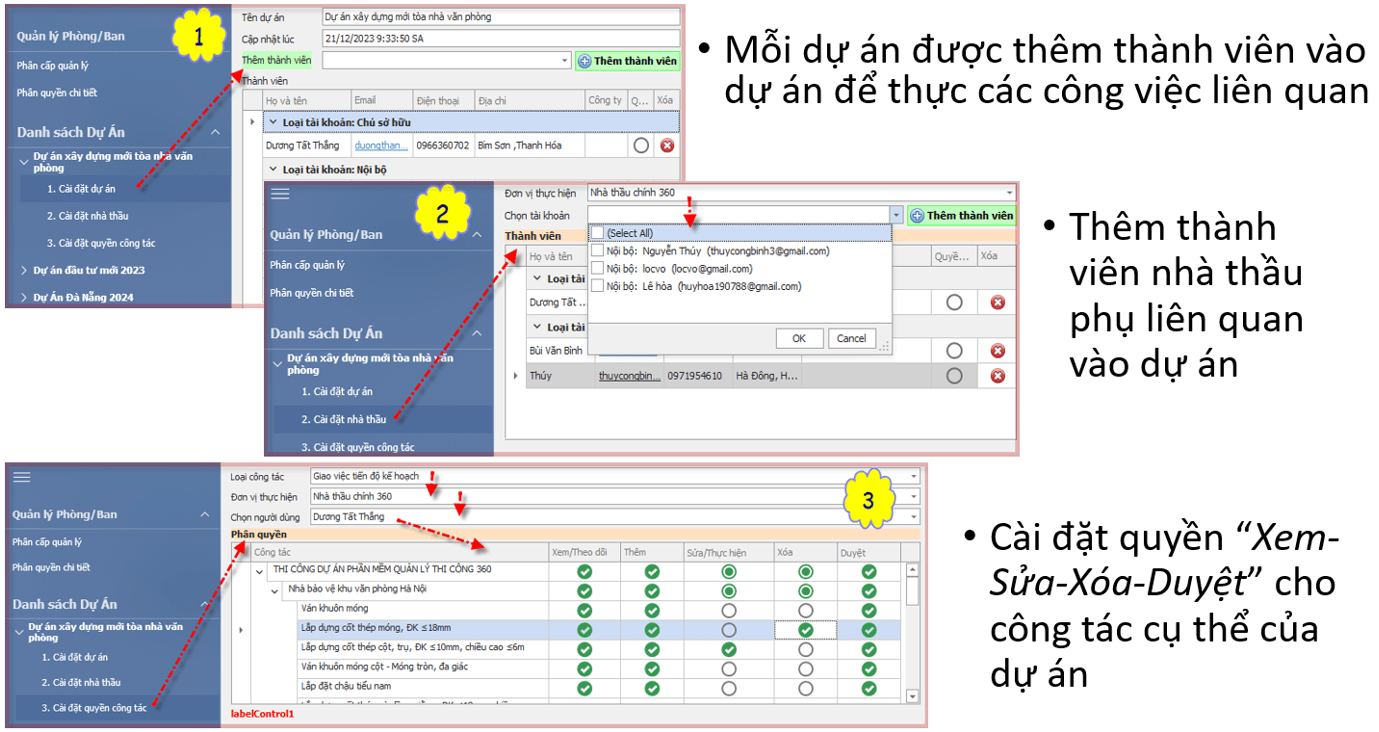Click OK in the account selection popup
Viewport: 1379px width, 732px height.
pos(800,338)
